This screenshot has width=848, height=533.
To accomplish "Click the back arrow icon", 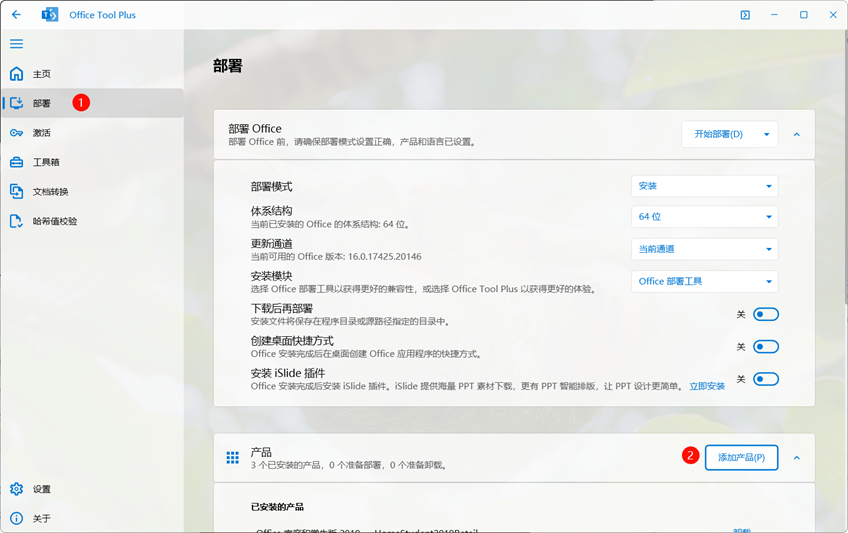I will coord(16,15).
